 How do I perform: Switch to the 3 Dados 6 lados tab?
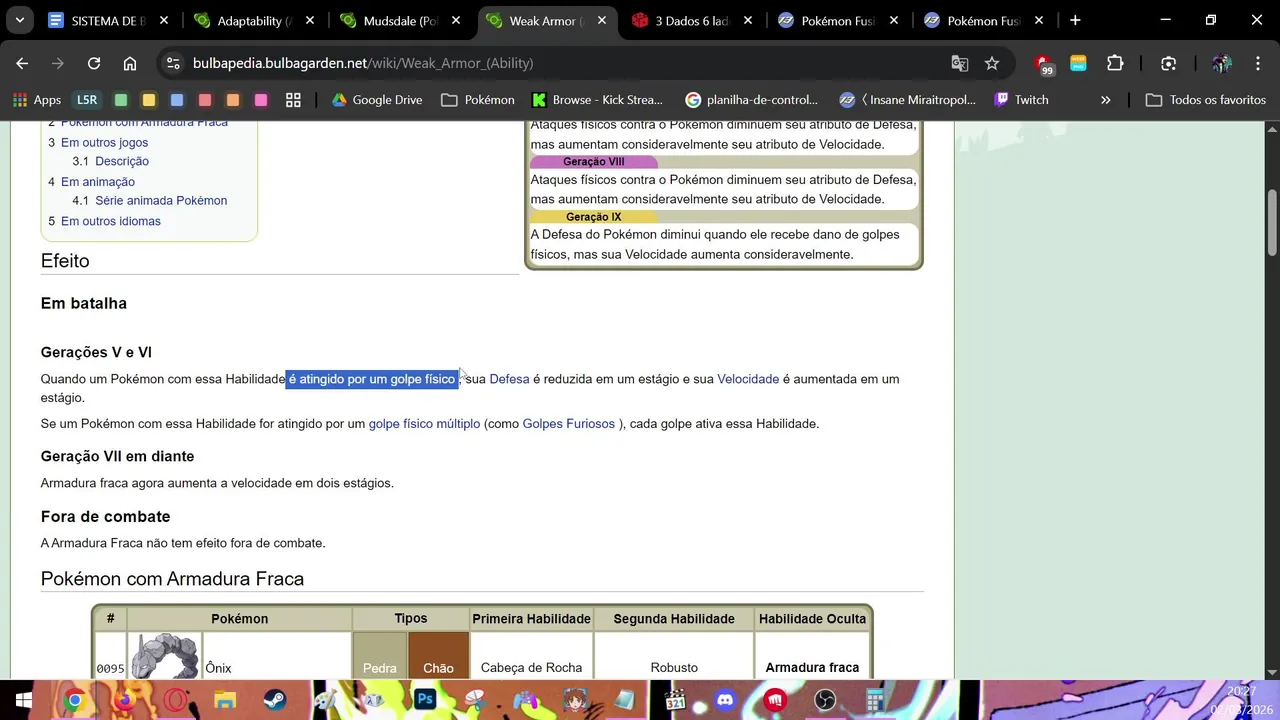pos(694,20)
